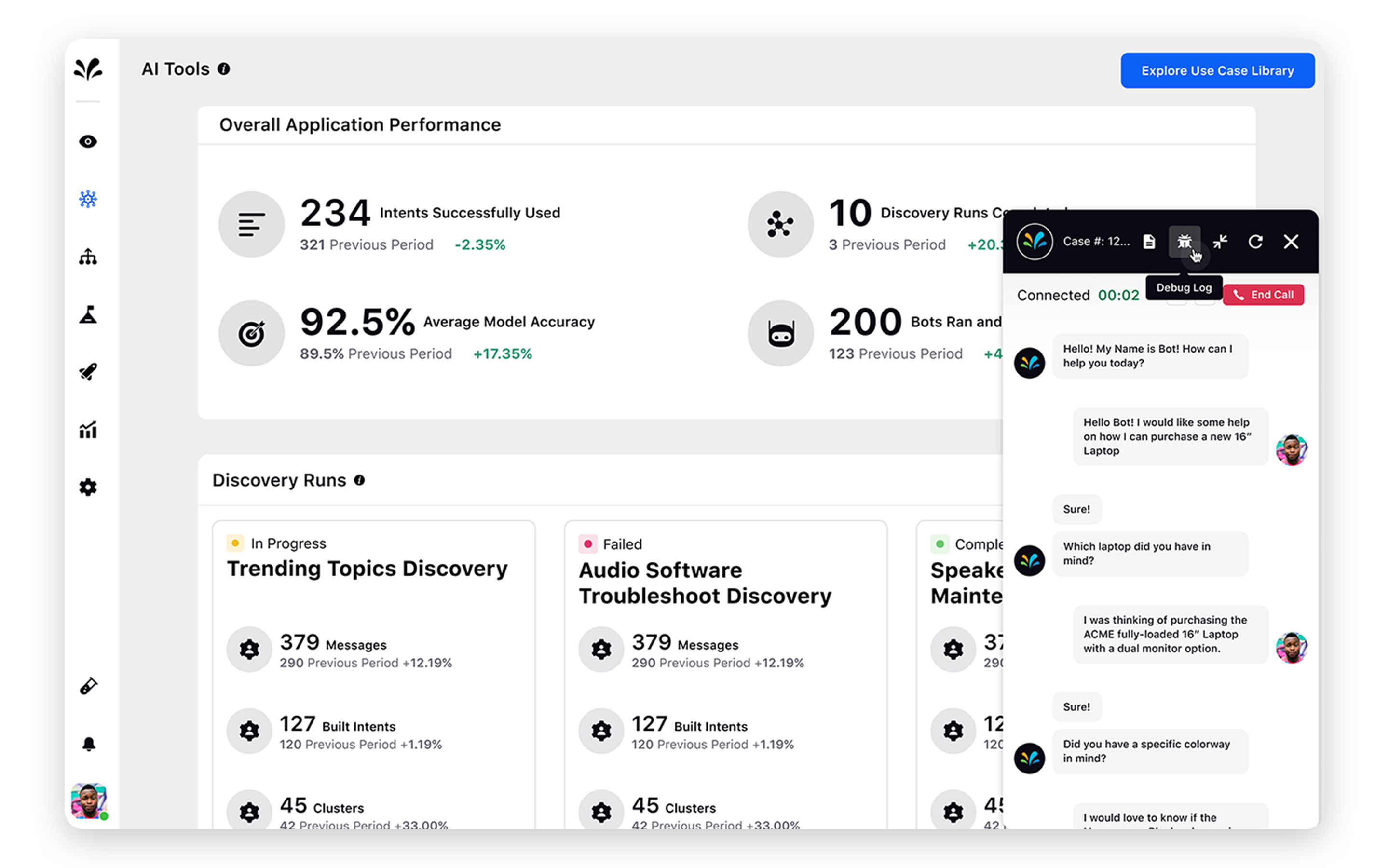
Task: Refresh the active call session
Action: pyautogui.click(x=1256, y=242)
